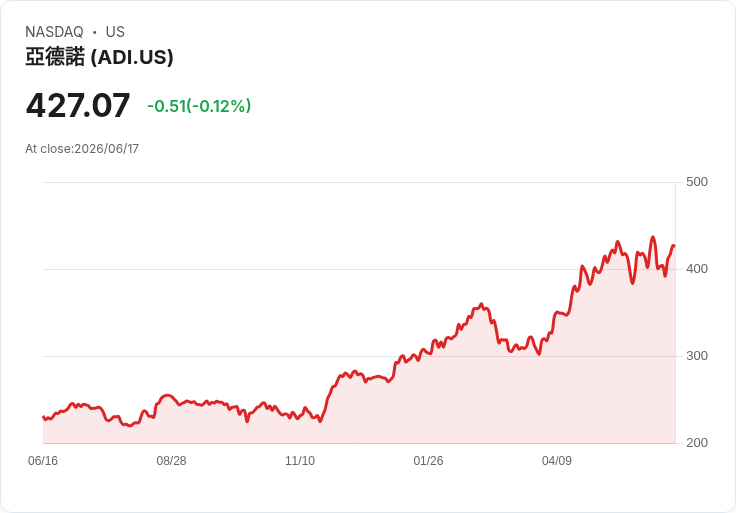Image resolution: width=736 pixels, height=513 pixels.
Task: Click the 亞德諾 (ADI.US) stock title
Action: click(x=99, y=57)
